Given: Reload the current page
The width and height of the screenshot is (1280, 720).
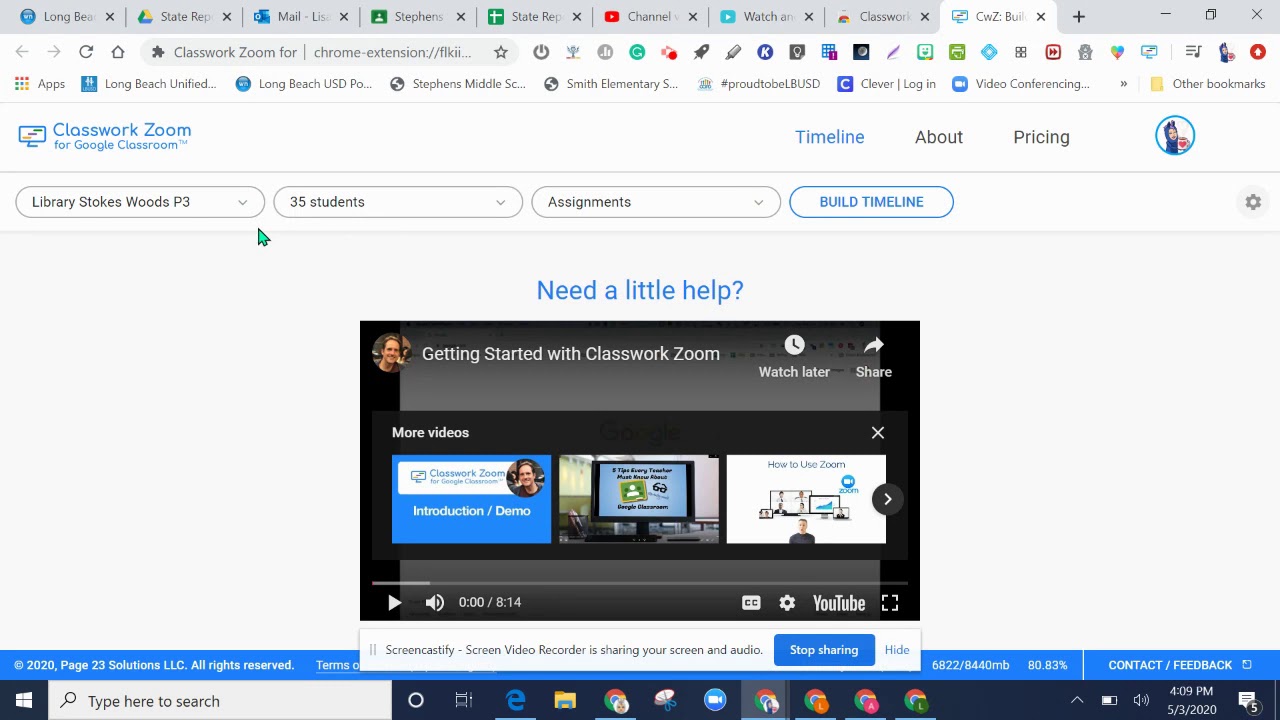Looking at the screenshot, I should pyautogui.click(x=86, y=52).
